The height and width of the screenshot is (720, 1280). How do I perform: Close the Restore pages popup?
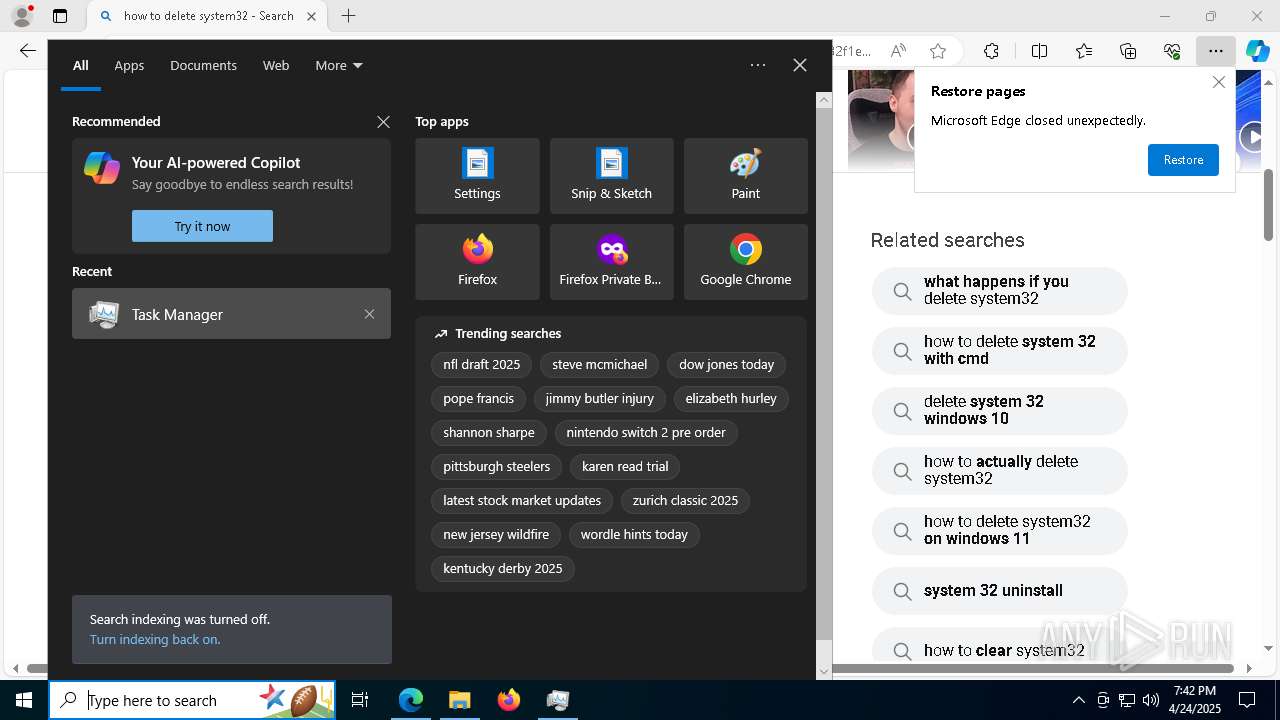1218,82
